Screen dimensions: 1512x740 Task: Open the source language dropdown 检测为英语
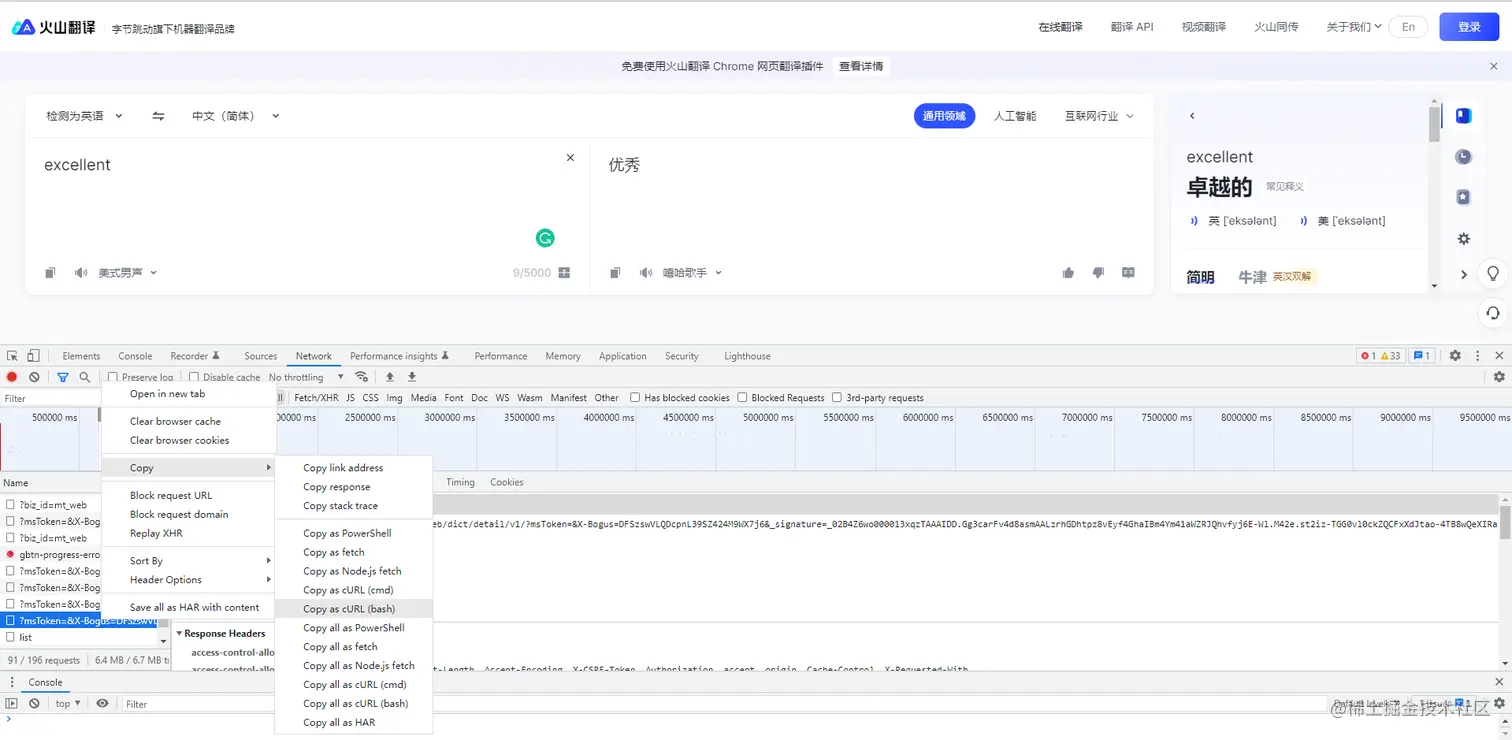pyautogui.click(x=85, y=116)
